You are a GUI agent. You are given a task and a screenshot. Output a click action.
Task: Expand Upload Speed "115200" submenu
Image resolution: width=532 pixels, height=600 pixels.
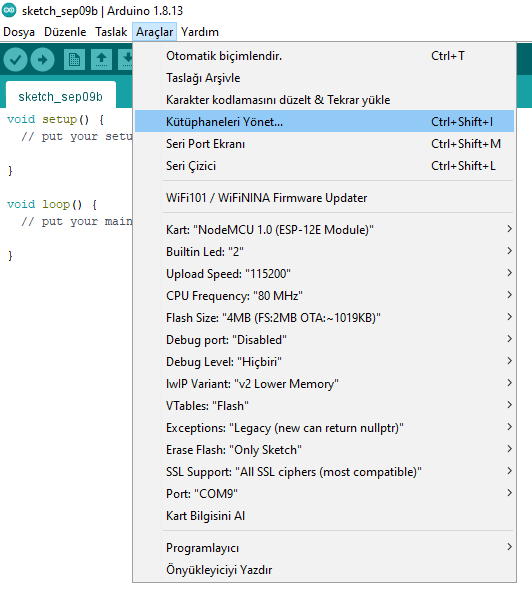click(324, 274)
